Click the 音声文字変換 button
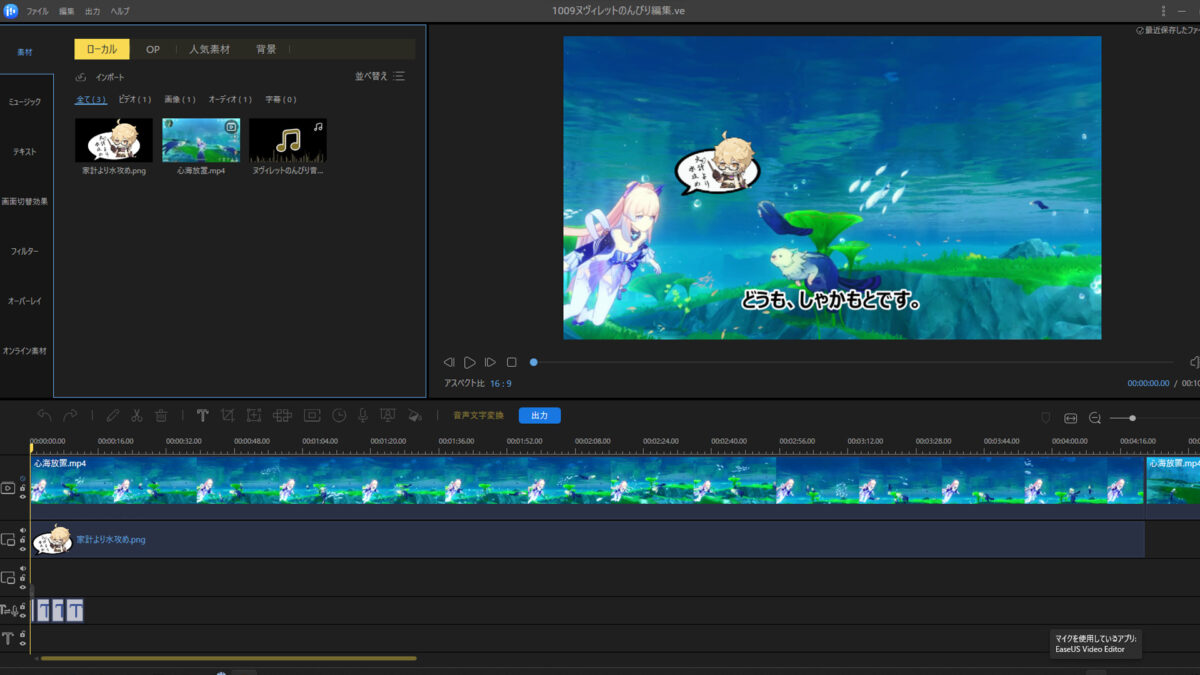Image resolution: width=1200 pixels, height=675 pixels. point(478,415)
